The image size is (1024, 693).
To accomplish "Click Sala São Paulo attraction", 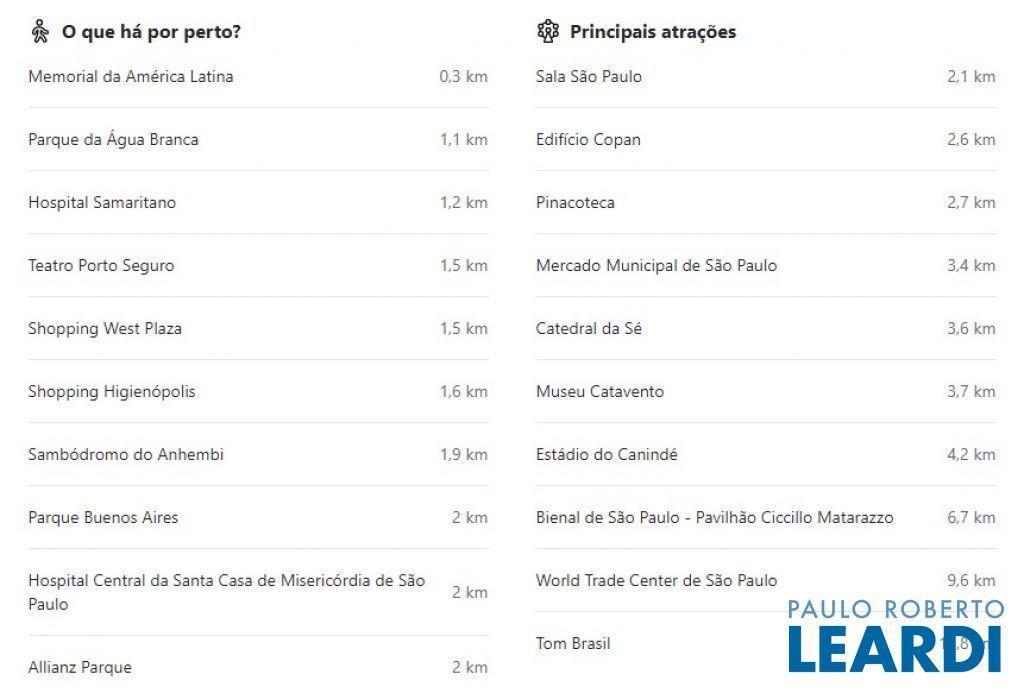I will coord(589,76).
